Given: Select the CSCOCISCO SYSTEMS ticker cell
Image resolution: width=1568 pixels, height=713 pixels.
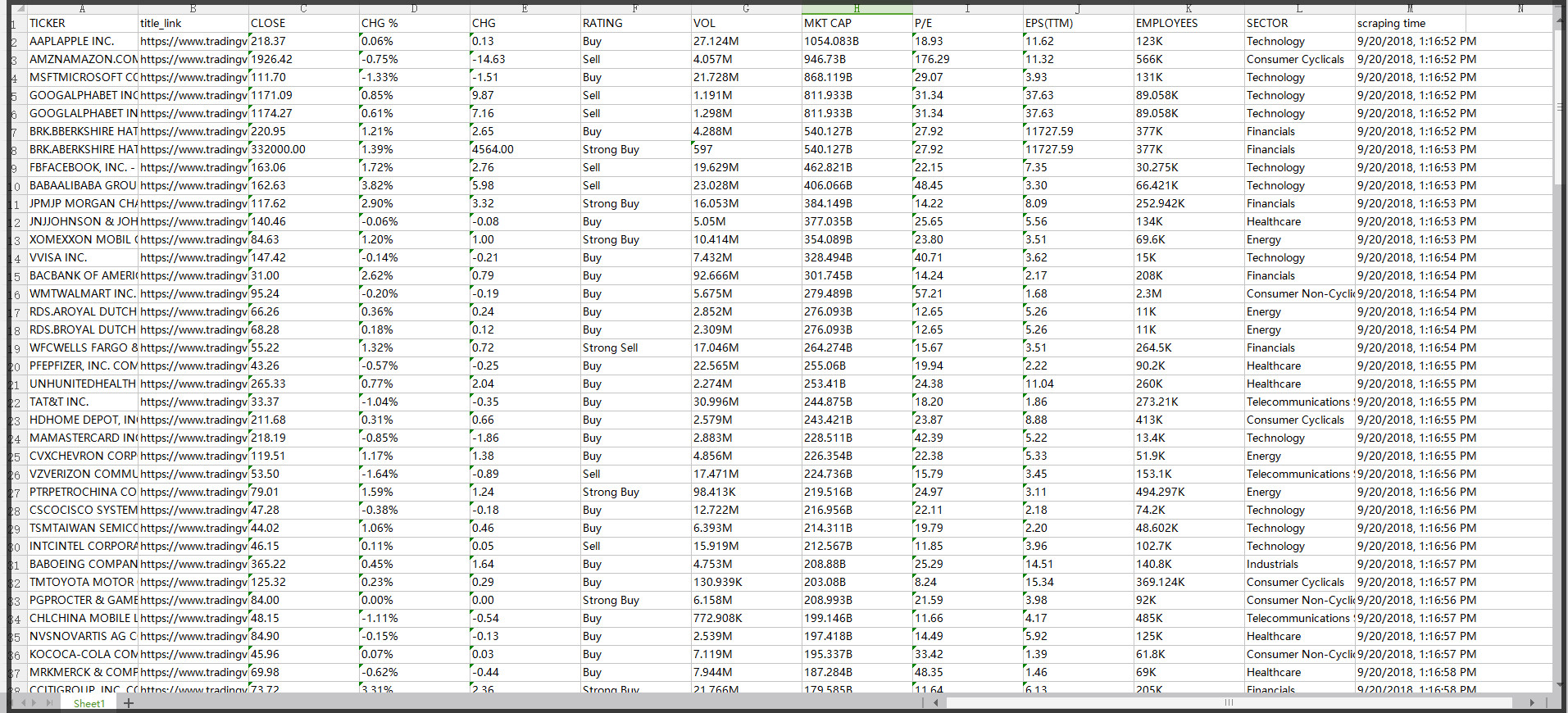Looking at the screenshot, I should point(82,510).
